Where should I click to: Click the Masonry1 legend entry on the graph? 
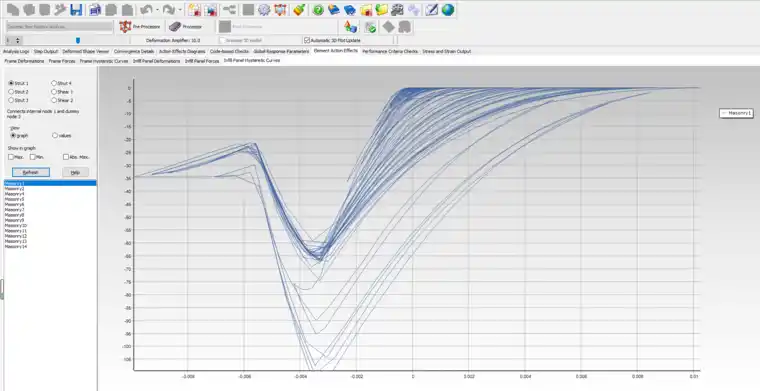tap(736, 113)
